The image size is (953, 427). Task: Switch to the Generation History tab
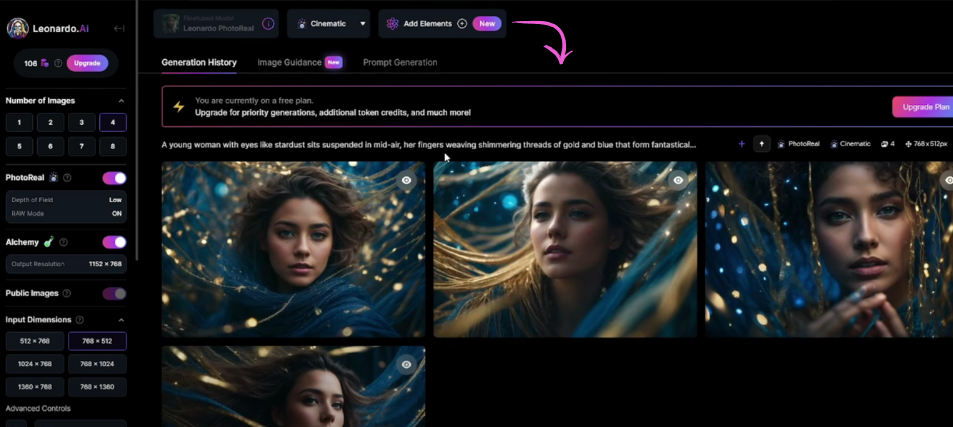[199, 63]
